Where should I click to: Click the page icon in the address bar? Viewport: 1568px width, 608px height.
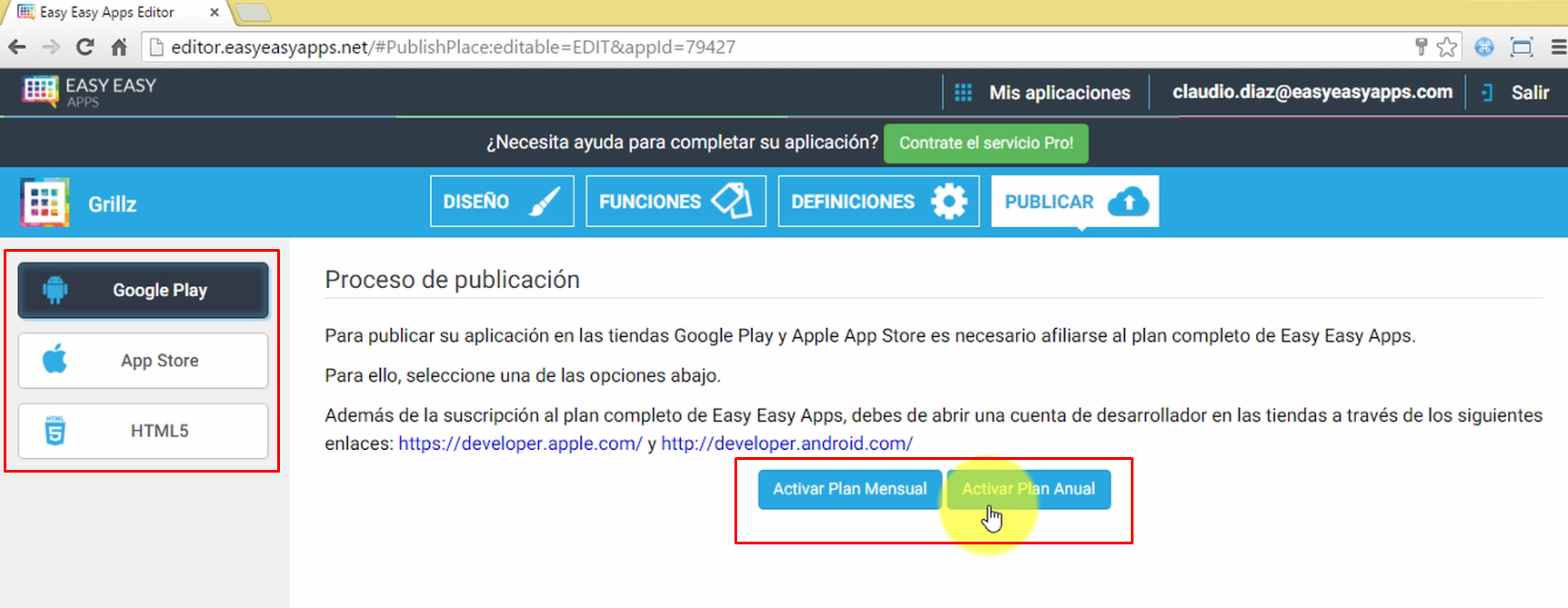click(x=155, y=47)
